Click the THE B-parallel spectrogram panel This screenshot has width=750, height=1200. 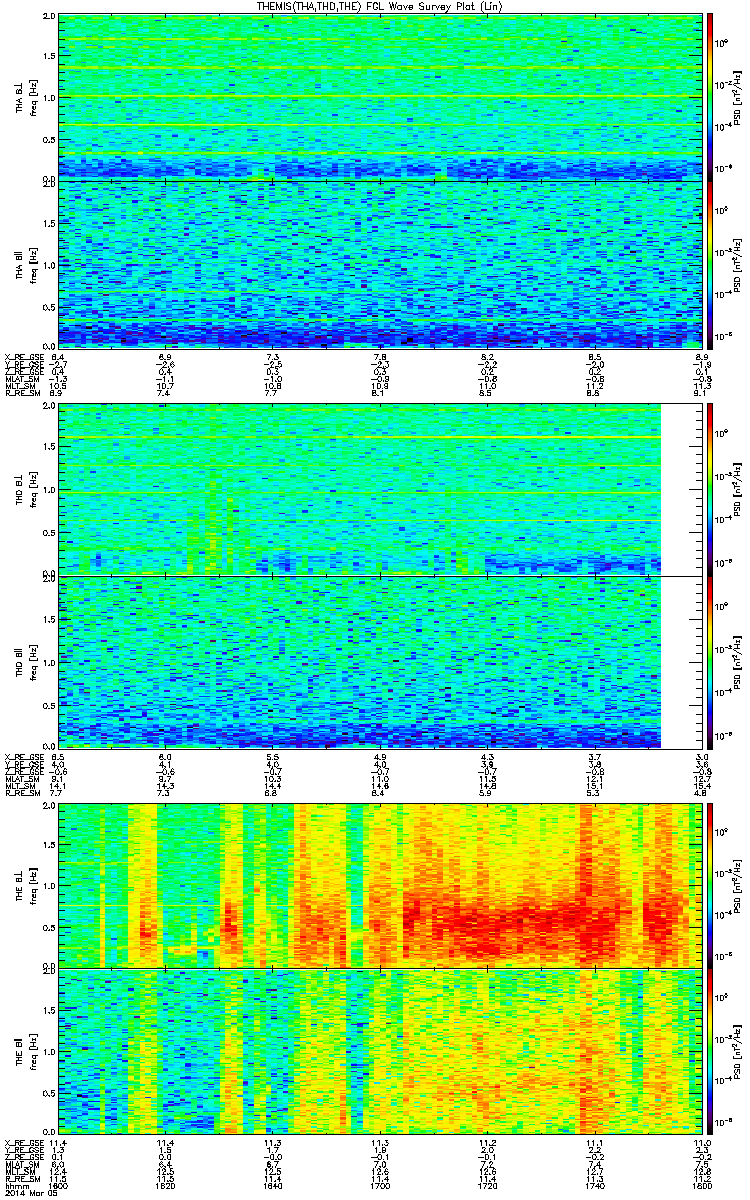(x=380, y=1052)
